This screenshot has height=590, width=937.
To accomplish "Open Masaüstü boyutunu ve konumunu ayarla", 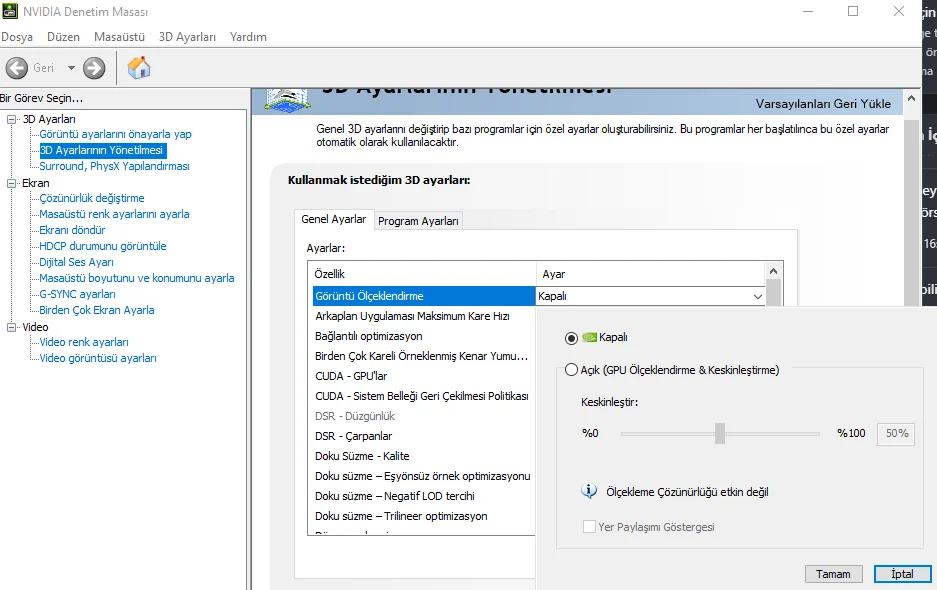I will coord(136,278).
